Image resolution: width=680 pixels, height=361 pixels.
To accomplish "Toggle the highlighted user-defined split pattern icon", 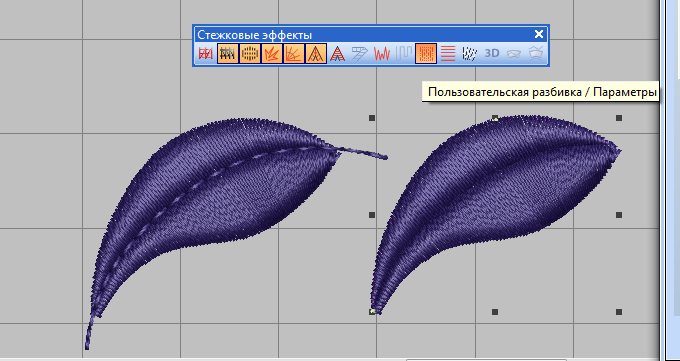I will click(x=426, y=54).
